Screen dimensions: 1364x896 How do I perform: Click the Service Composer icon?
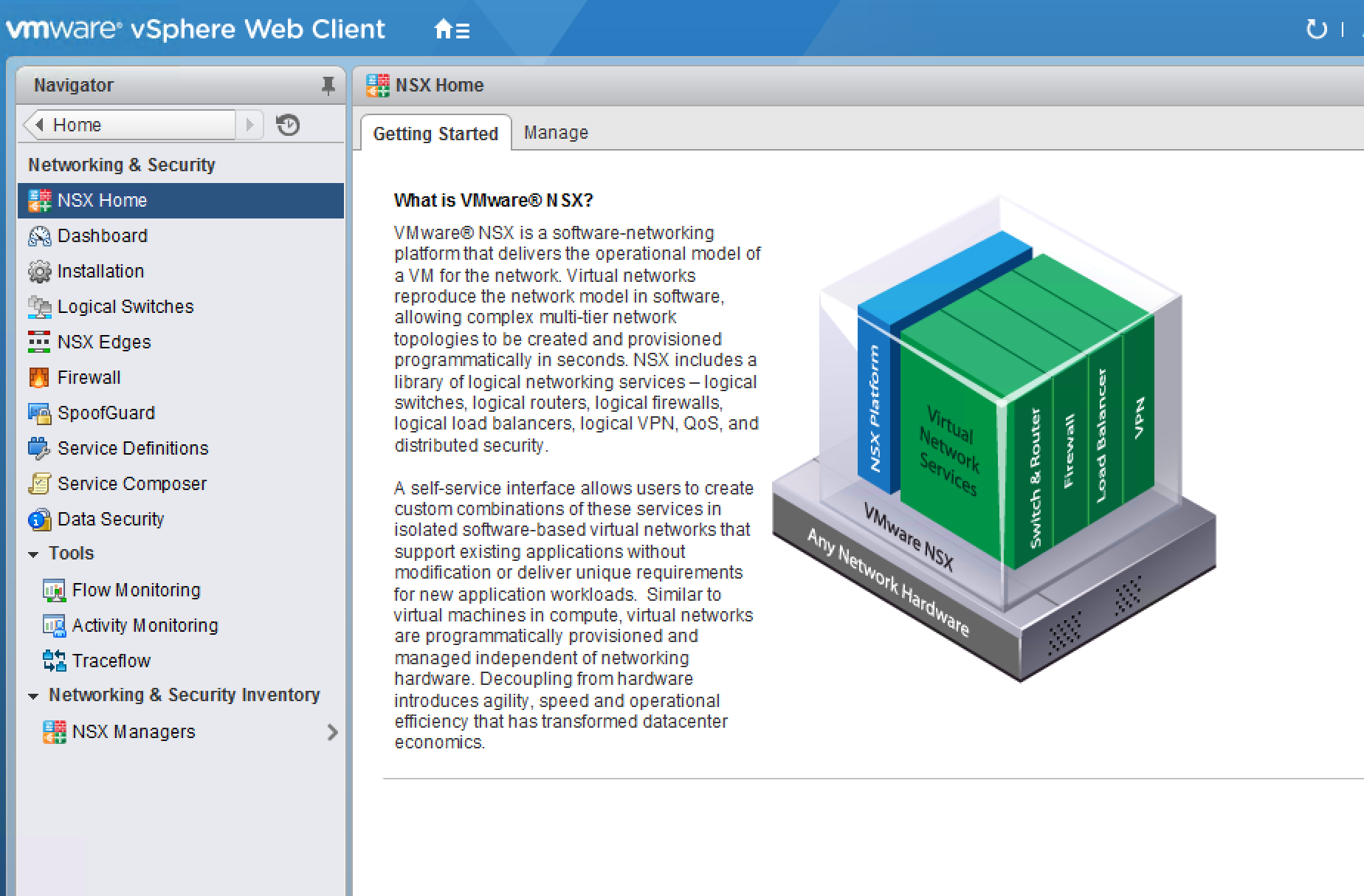[x=39, y=483]
